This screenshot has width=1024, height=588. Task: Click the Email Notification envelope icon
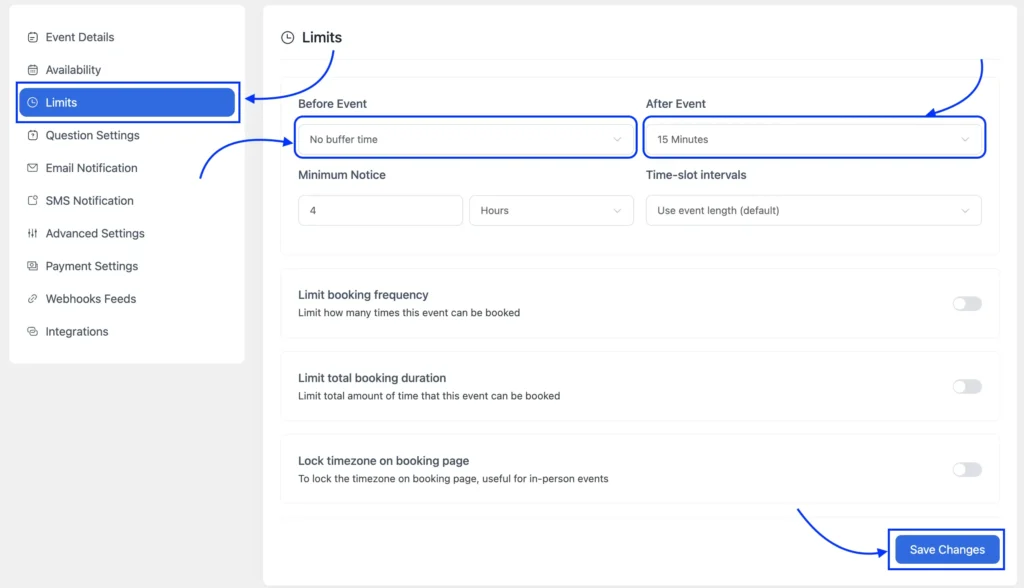click(33, 168)
